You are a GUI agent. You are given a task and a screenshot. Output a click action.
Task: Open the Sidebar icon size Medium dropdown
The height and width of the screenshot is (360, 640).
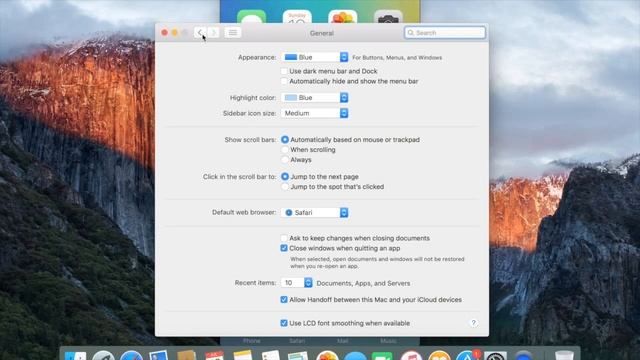[314, 113]
